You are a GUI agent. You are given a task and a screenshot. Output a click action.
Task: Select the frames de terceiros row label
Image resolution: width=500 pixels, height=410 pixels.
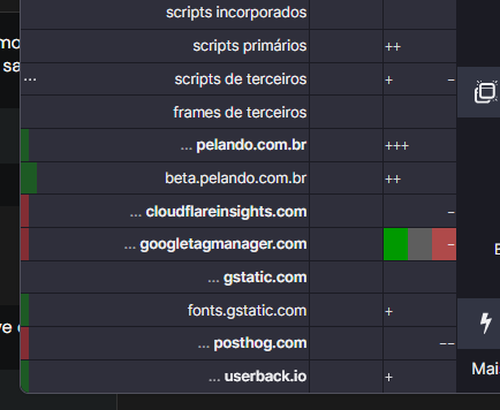pyautogui.click(x=240, y=112)
